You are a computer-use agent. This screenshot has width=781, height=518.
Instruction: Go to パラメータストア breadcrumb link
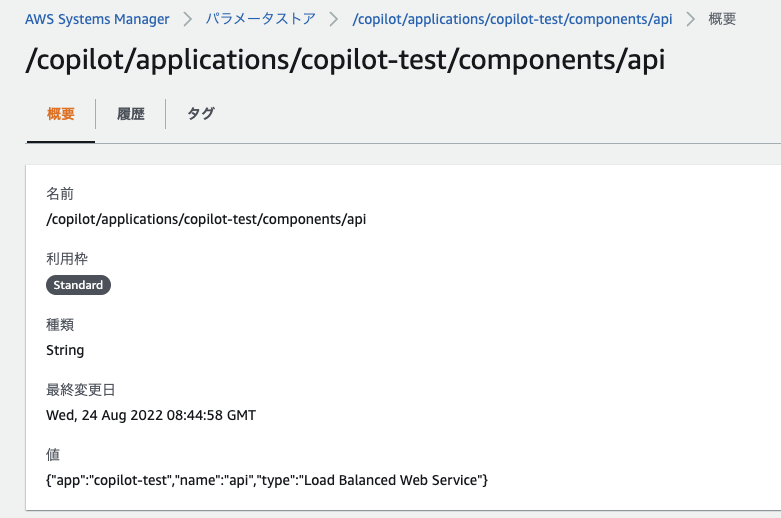pyautogui.click(x=261, y=19)
